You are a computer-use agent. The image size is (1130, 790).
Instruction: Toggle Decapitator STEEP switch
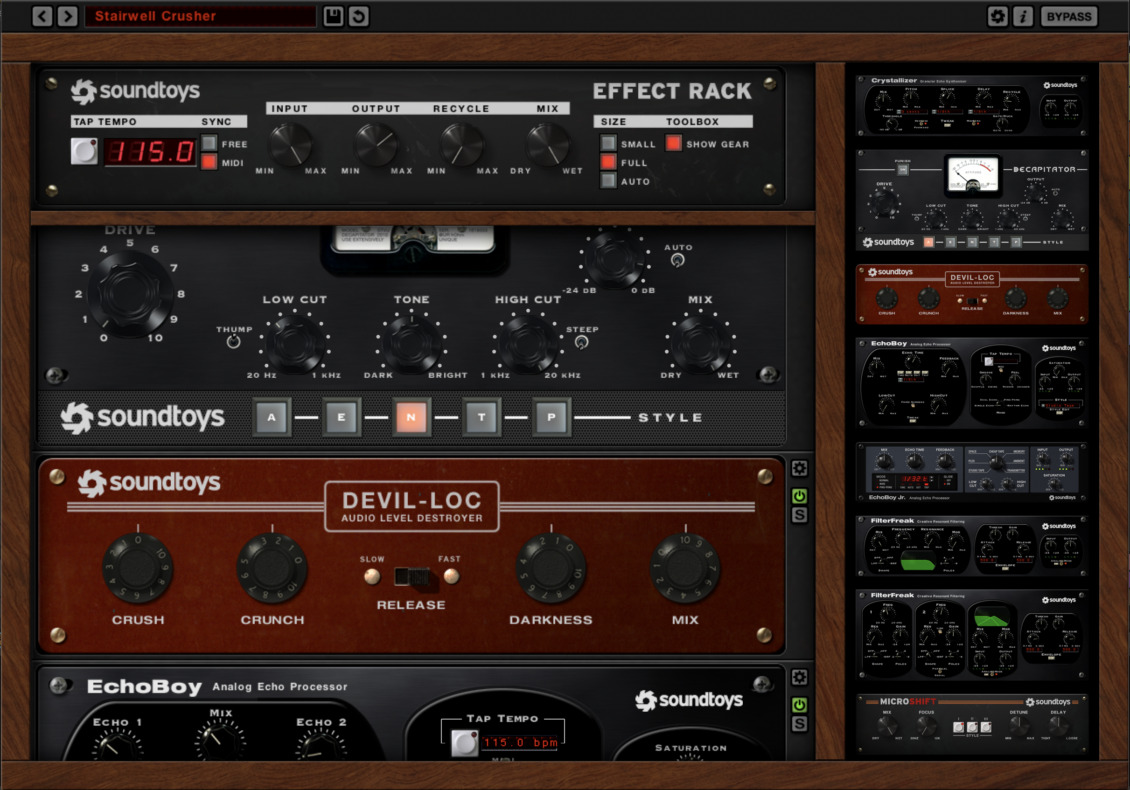point(582,342)
